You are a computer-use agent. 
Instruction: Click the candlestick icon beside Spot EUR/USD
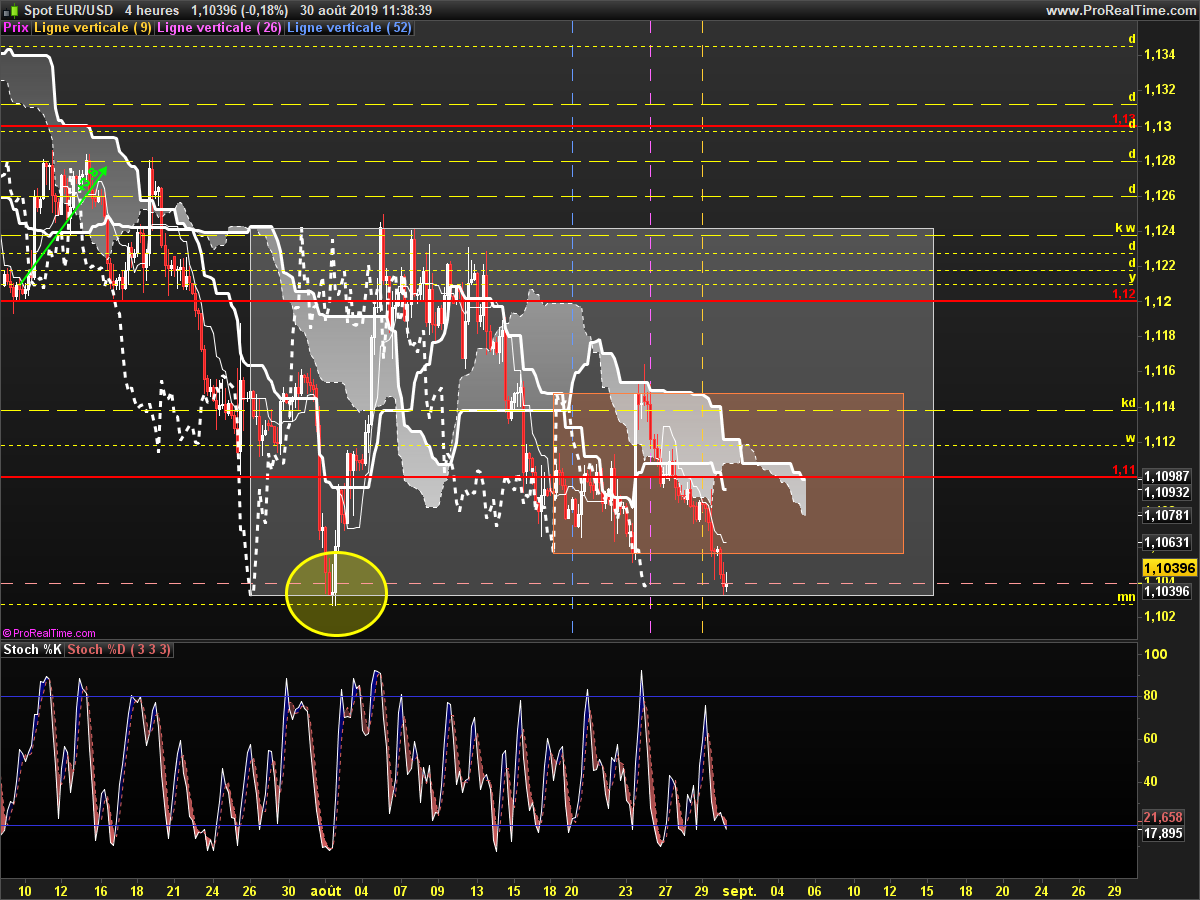(10, 10)
